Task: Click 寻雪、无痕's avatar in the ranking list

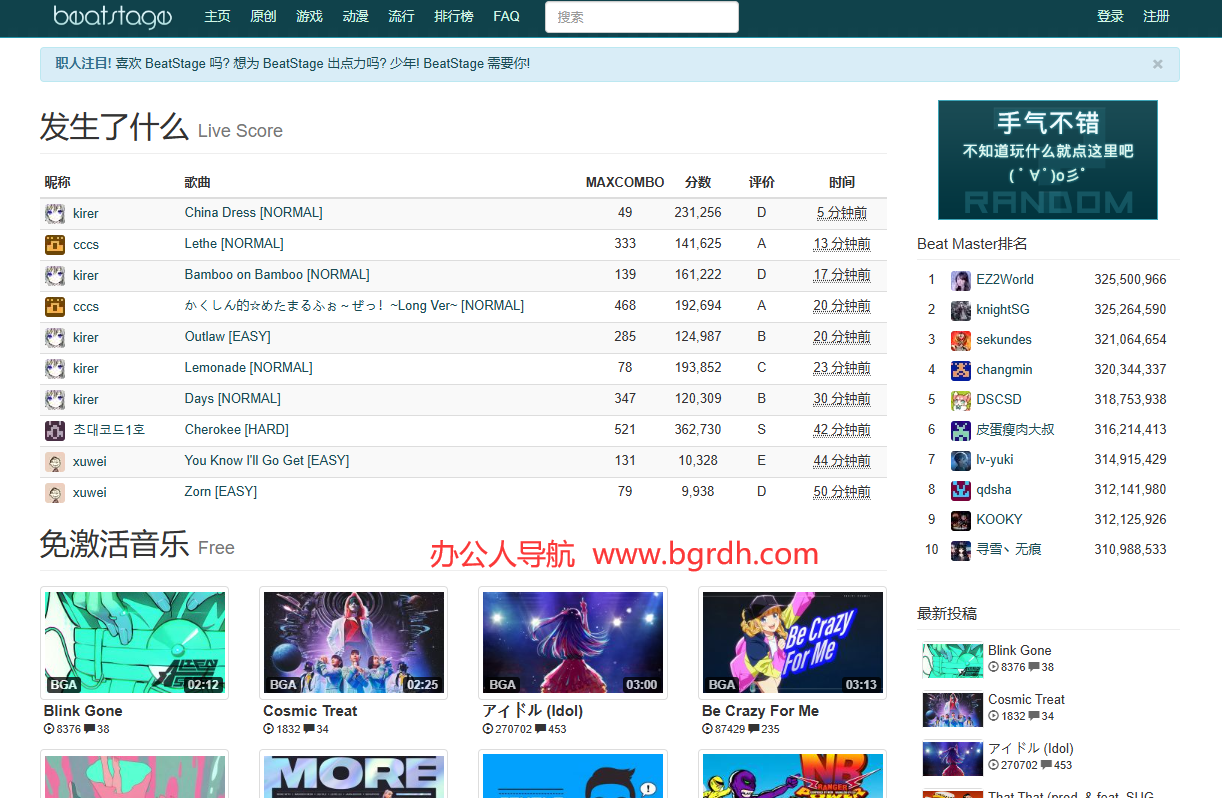Action: [x=961, y=550]
